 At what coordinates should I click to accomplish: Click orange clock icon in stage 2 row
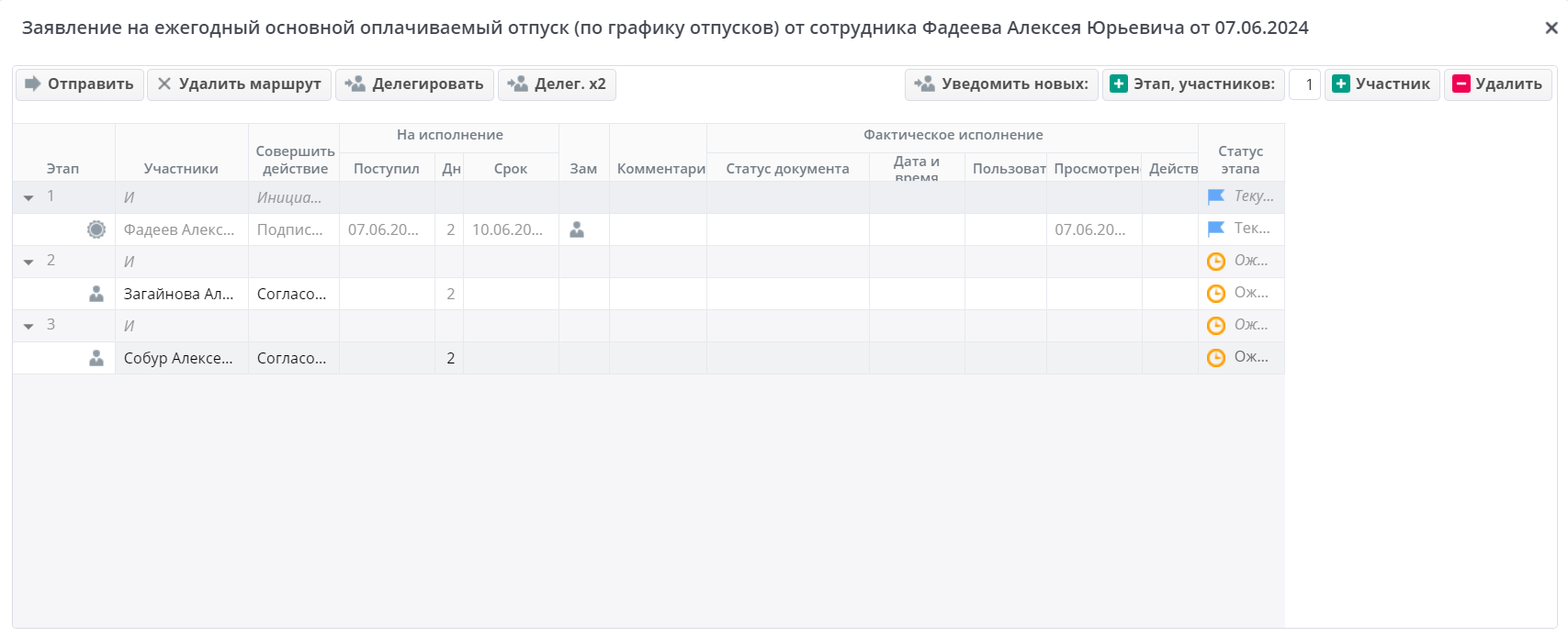(x=1216, y=262)
